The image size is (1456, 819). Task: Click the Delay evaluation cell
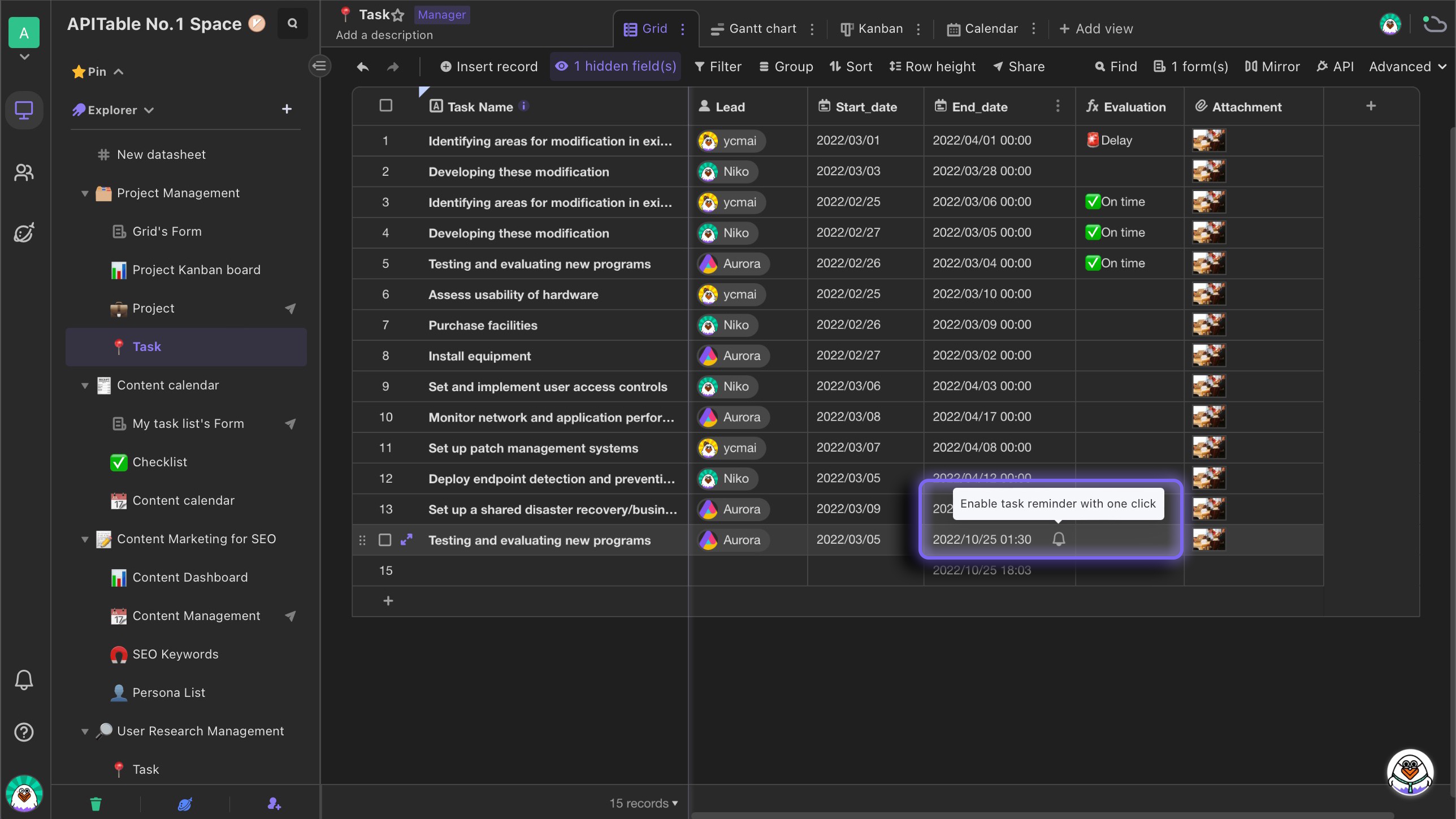[1129, 140]
